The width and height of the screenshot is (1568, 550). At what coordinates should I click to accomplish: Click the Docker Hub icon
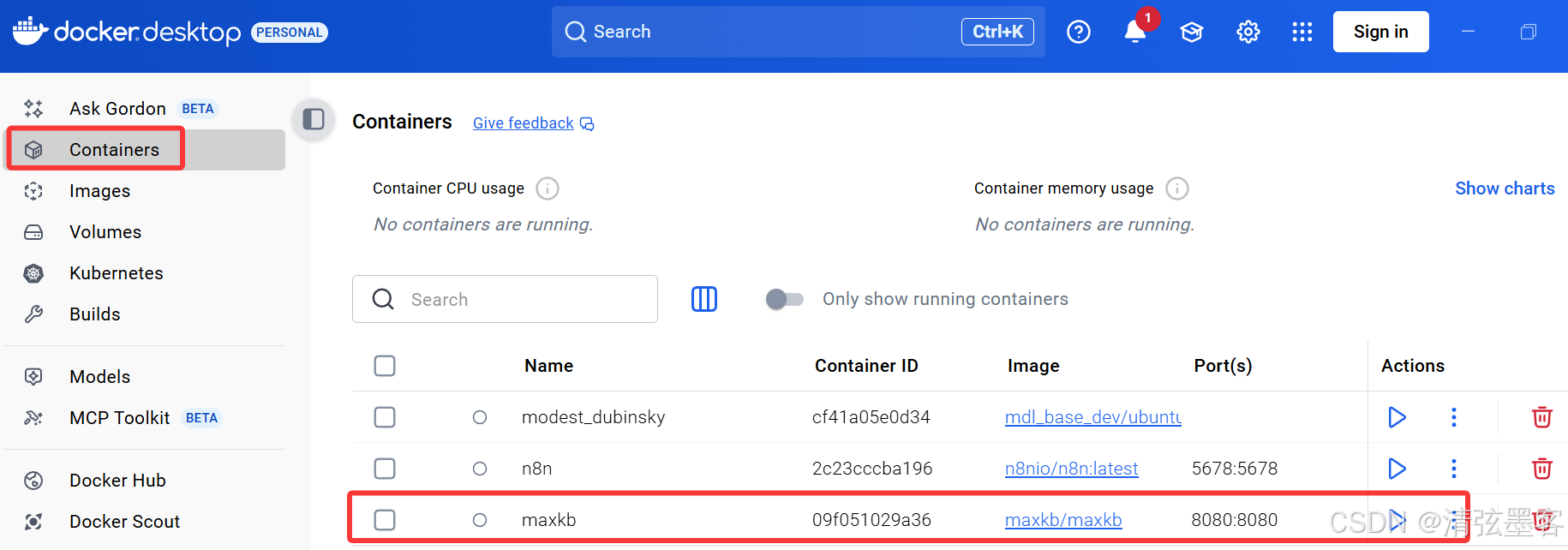click(x=33, y=481)
